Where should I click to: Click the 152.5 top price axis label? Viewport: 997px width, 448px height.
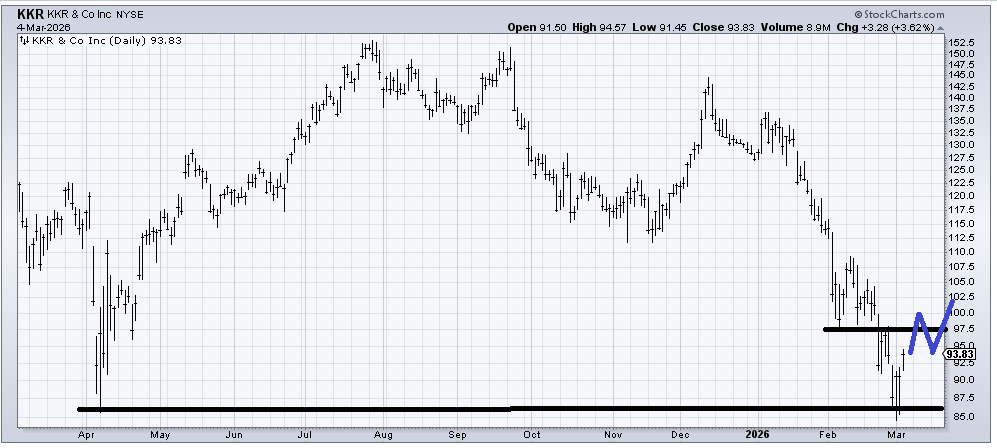tap(963, 43)
